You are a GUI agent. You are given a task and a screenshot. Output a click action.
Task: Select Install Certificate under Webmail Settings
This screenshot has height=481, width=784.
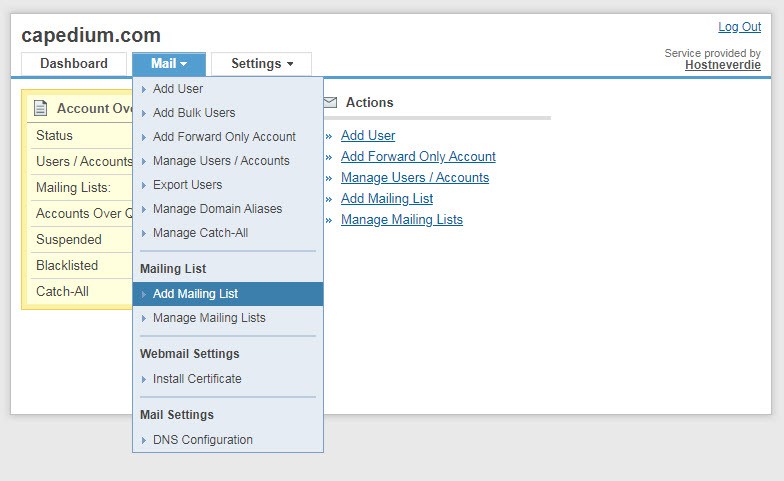[197, 379]
